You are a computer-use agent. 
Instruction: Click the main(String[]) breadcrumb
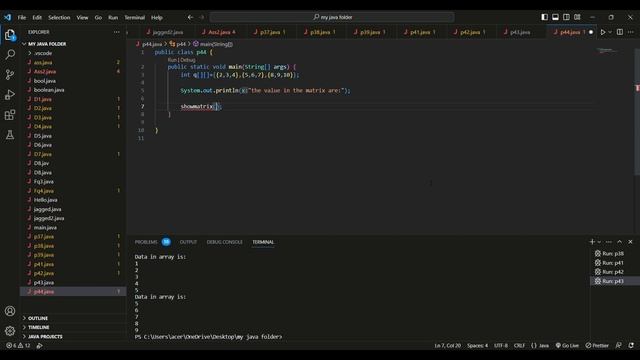pos(213,44)
